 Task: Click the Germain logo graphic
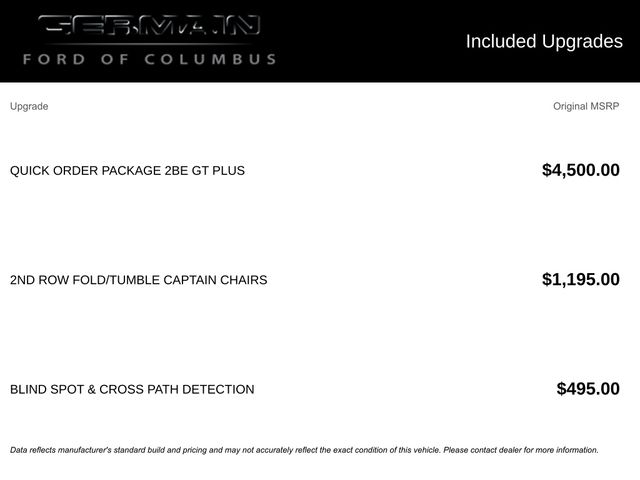coord(149,25)
